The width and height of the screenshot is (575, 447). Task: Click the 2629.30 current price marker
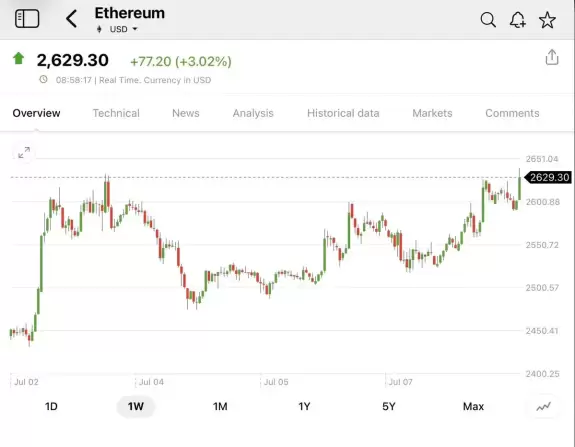coord(548,177)
